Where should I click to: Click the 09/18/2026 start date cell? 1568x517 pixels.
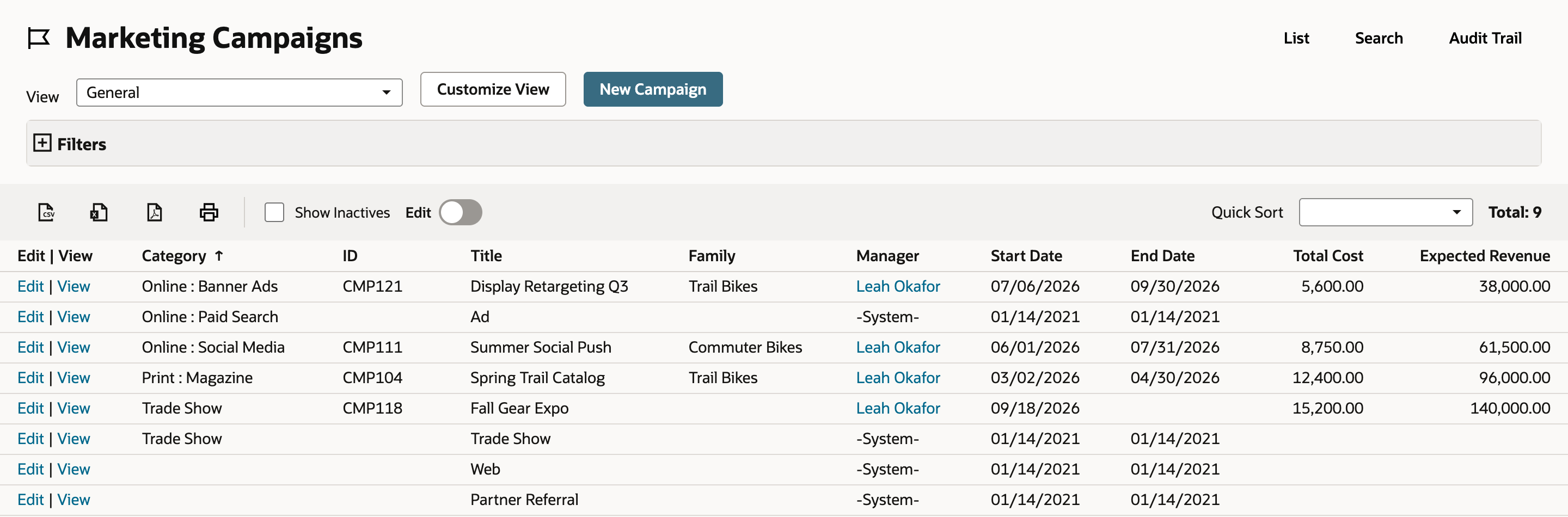[1035, 408]
